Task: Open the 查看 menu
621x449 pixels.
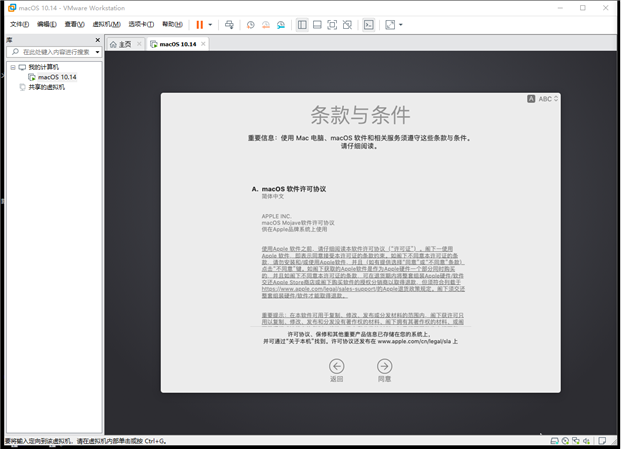Action: click(74, 25)
